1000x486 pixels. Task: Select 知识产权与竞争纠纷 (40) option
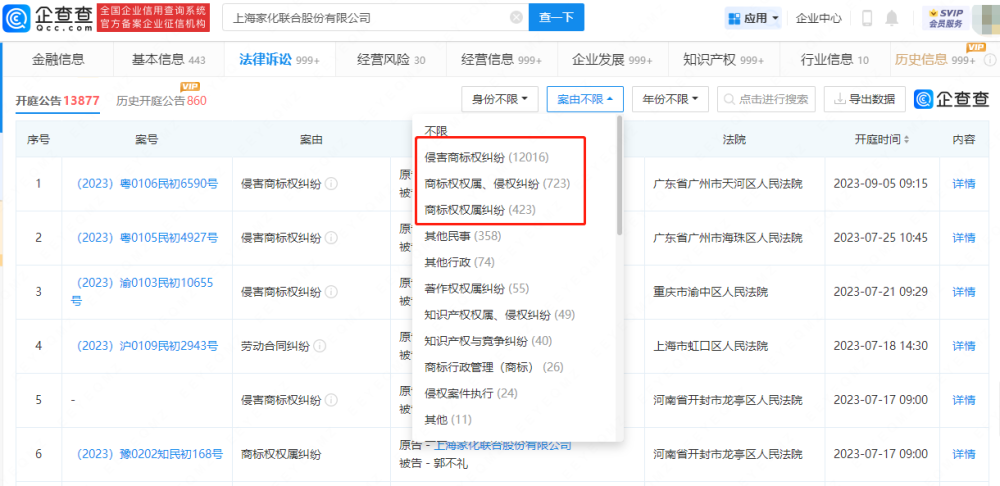(489, 341)
